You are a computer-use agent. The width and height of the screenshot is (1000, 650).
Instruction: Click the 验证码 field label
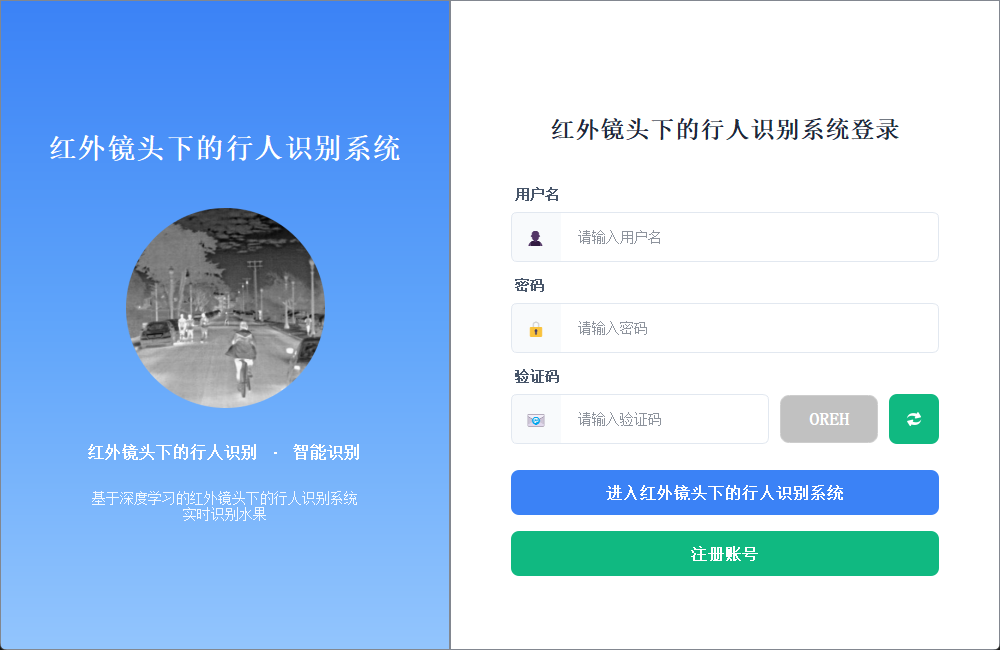[537, 377]
